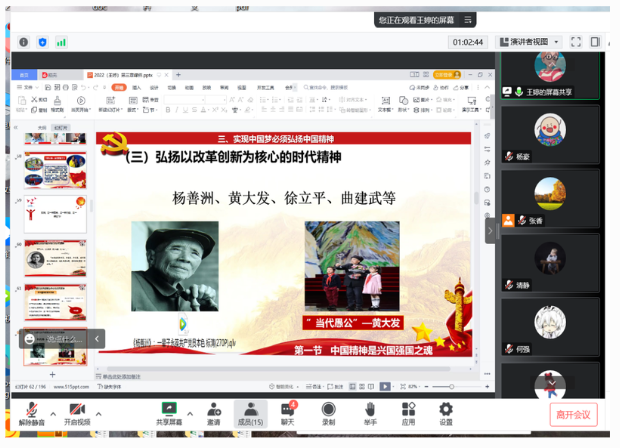The width and height of the screenshot is (620, 448).
Task: Collapse the participant video sidebar arrow
Action: click(491, 230)
